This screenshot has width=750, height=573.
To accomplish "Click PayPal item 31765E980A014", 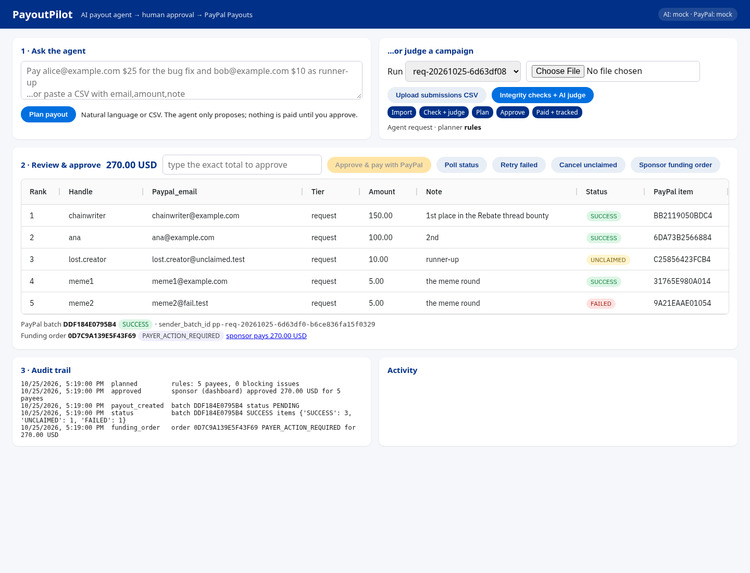I will coord(682,281).
